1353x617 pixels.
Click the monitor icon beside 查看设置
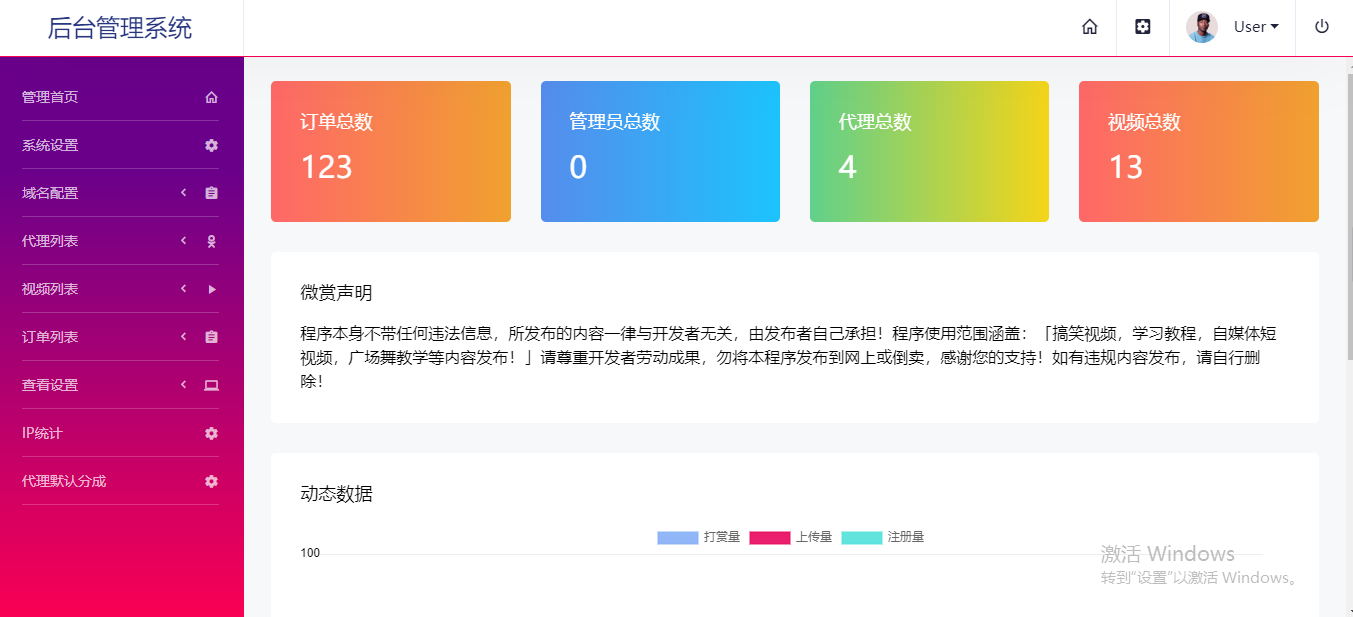click(210, 385)
